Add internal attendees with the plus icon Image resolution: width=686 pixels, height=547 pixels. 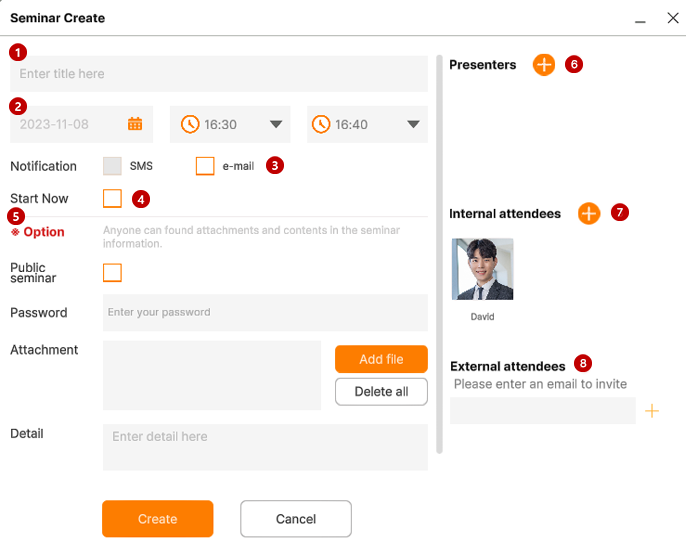click(x=589, y=214)
